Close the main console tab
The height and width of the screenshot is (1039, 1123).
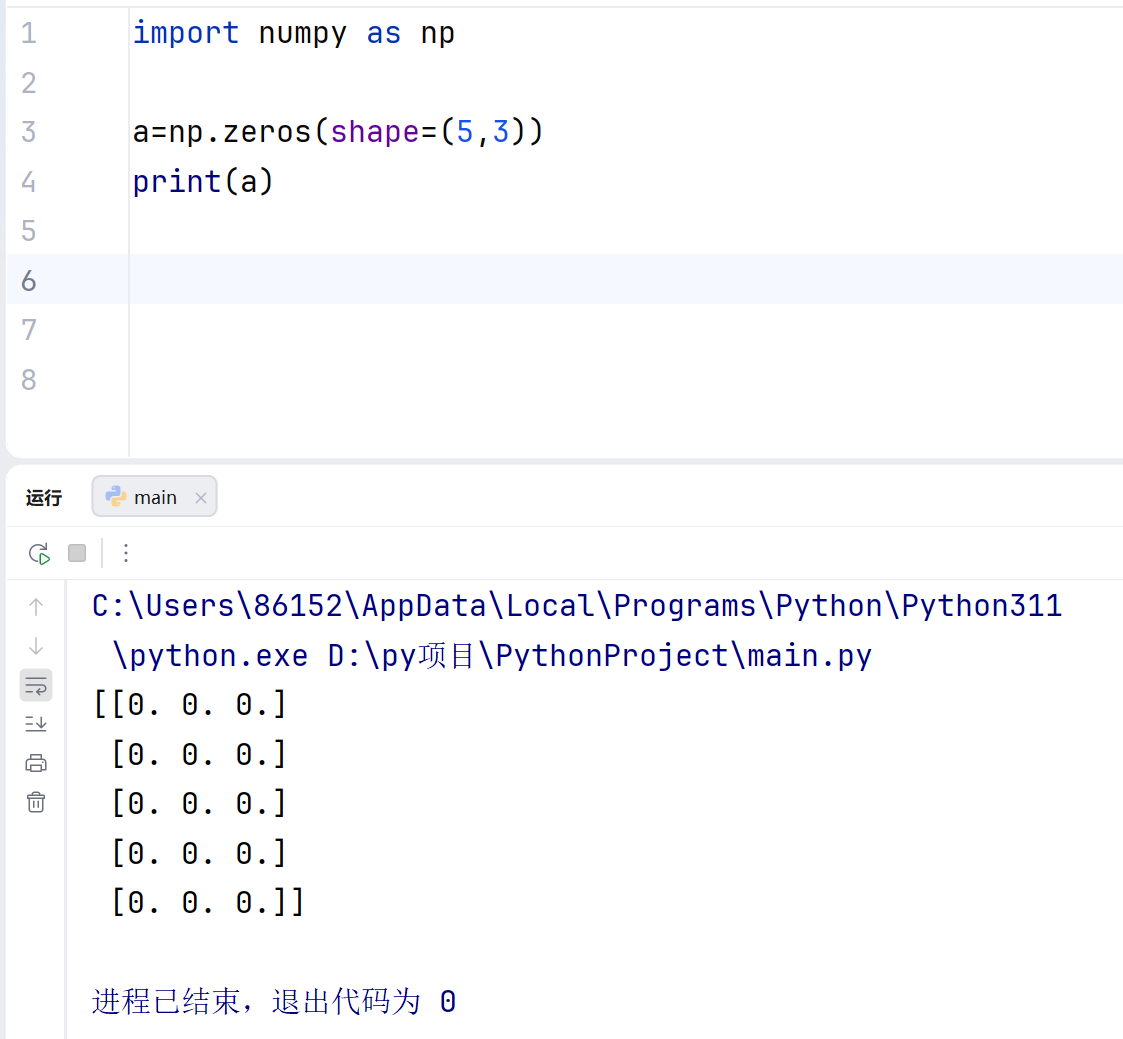(x=200, y=496)
